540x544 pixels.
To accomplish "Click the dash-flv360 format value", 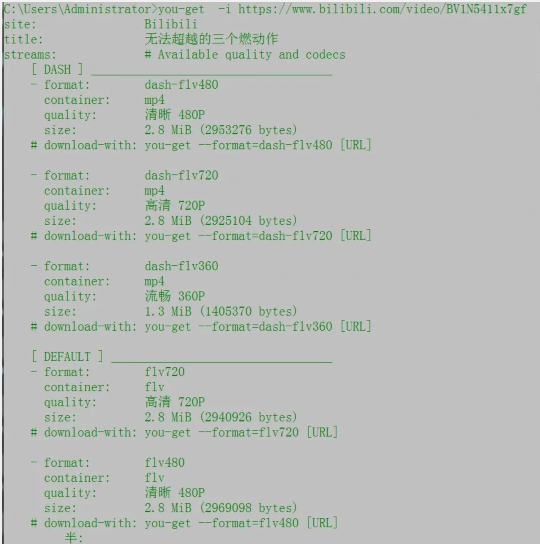I will [x=182, y=266].
